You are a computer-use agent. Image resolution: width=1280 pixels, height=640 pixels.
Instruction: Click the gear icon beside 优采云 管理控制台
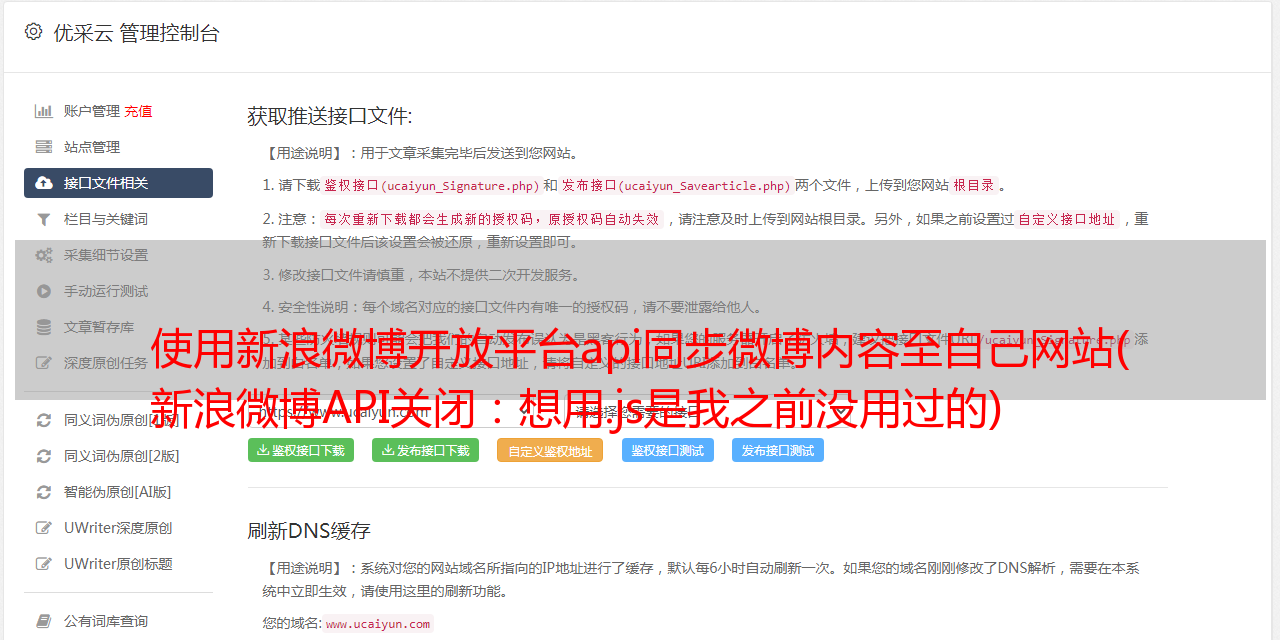(x=33, y=32)
